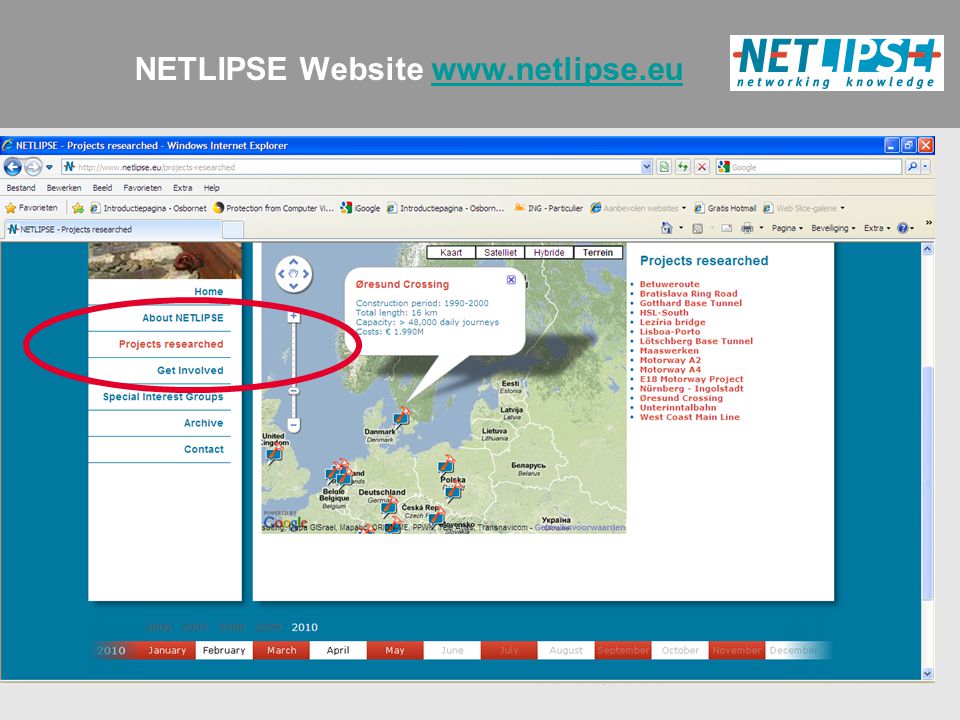
Task: Click the Home page icon in command bar
Action: 667,228
